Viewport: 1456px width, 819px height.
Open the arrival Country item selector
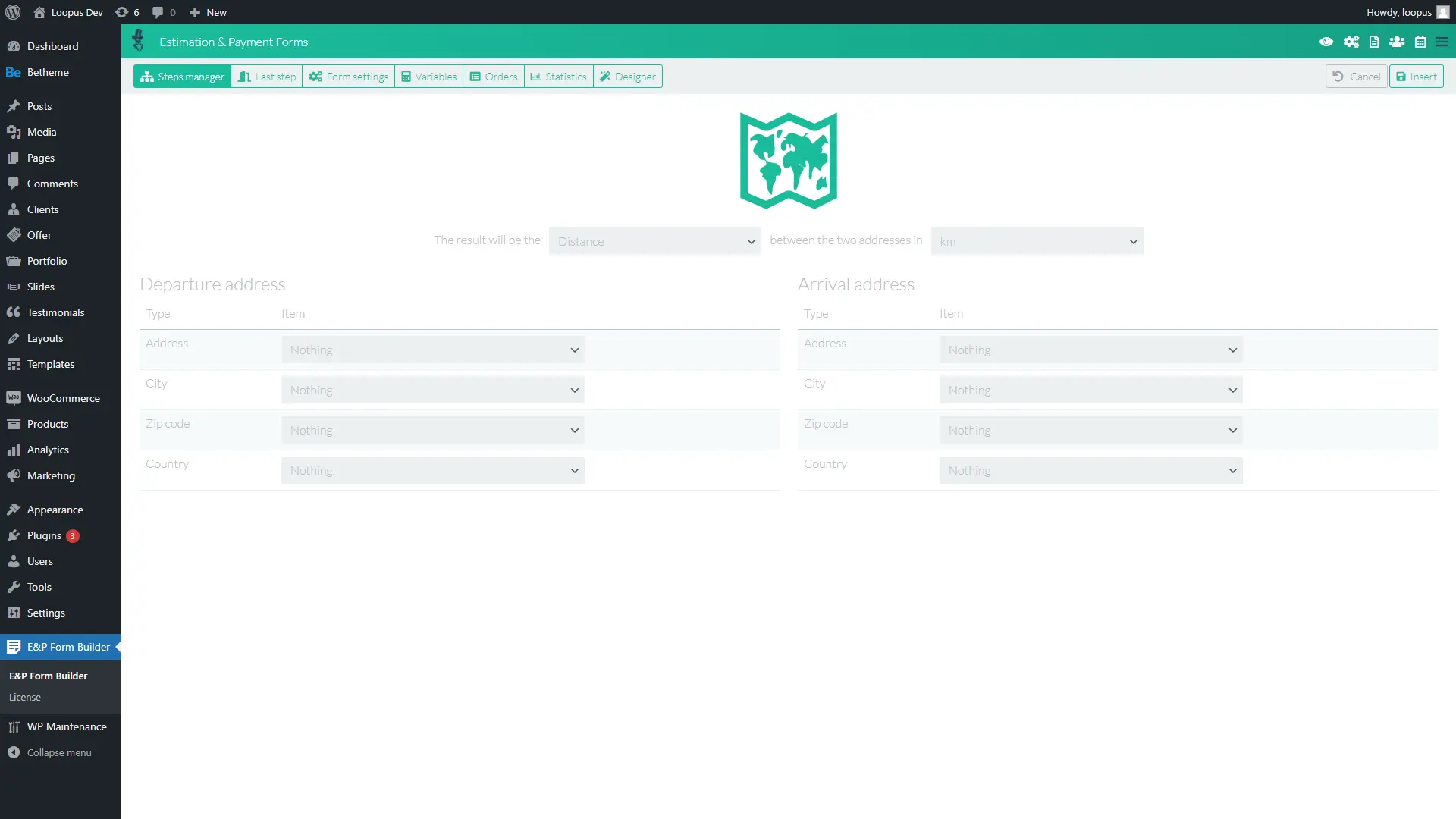point(1090,470)
